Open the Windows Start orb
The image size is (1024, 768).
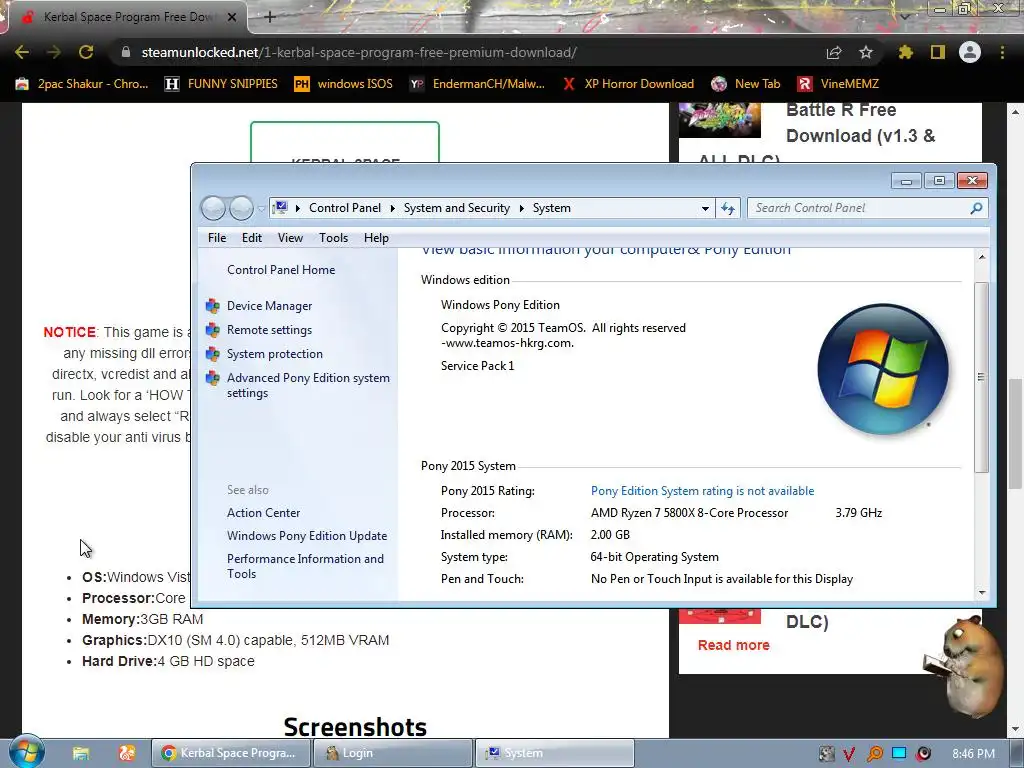click(27, 752)
